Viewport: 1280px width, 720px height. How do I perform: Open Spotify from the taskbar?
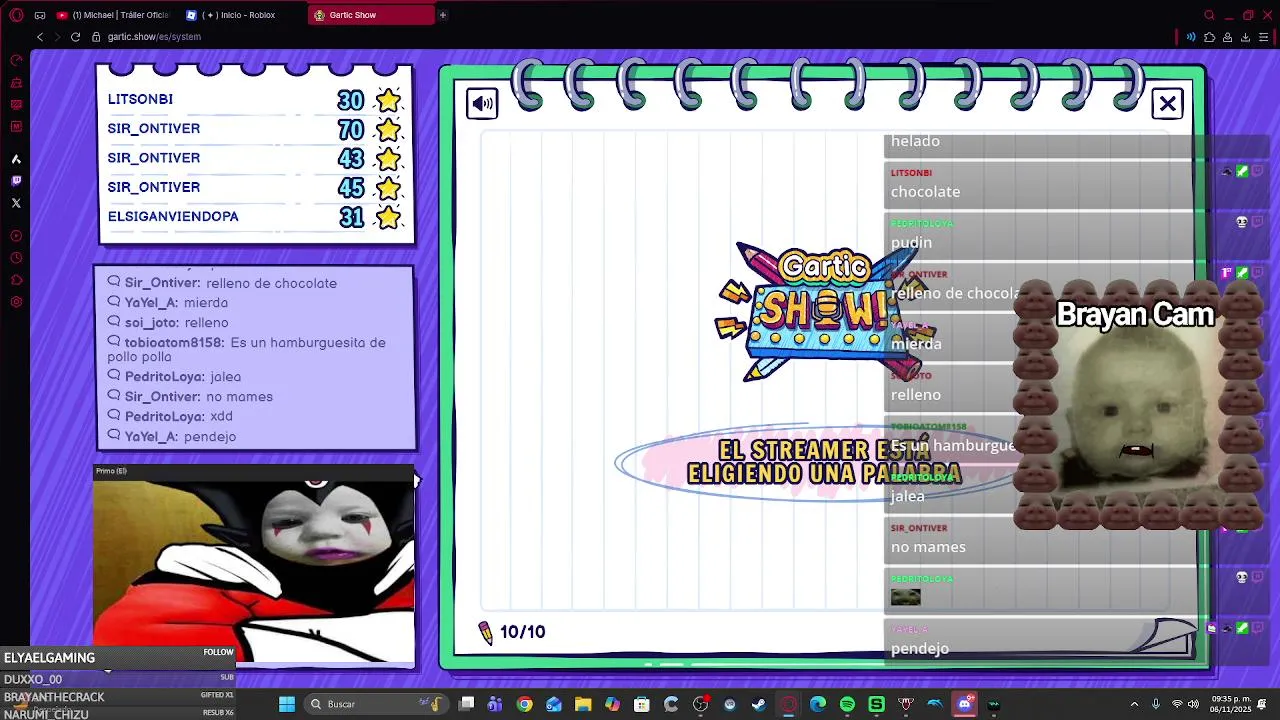(847, 704)
